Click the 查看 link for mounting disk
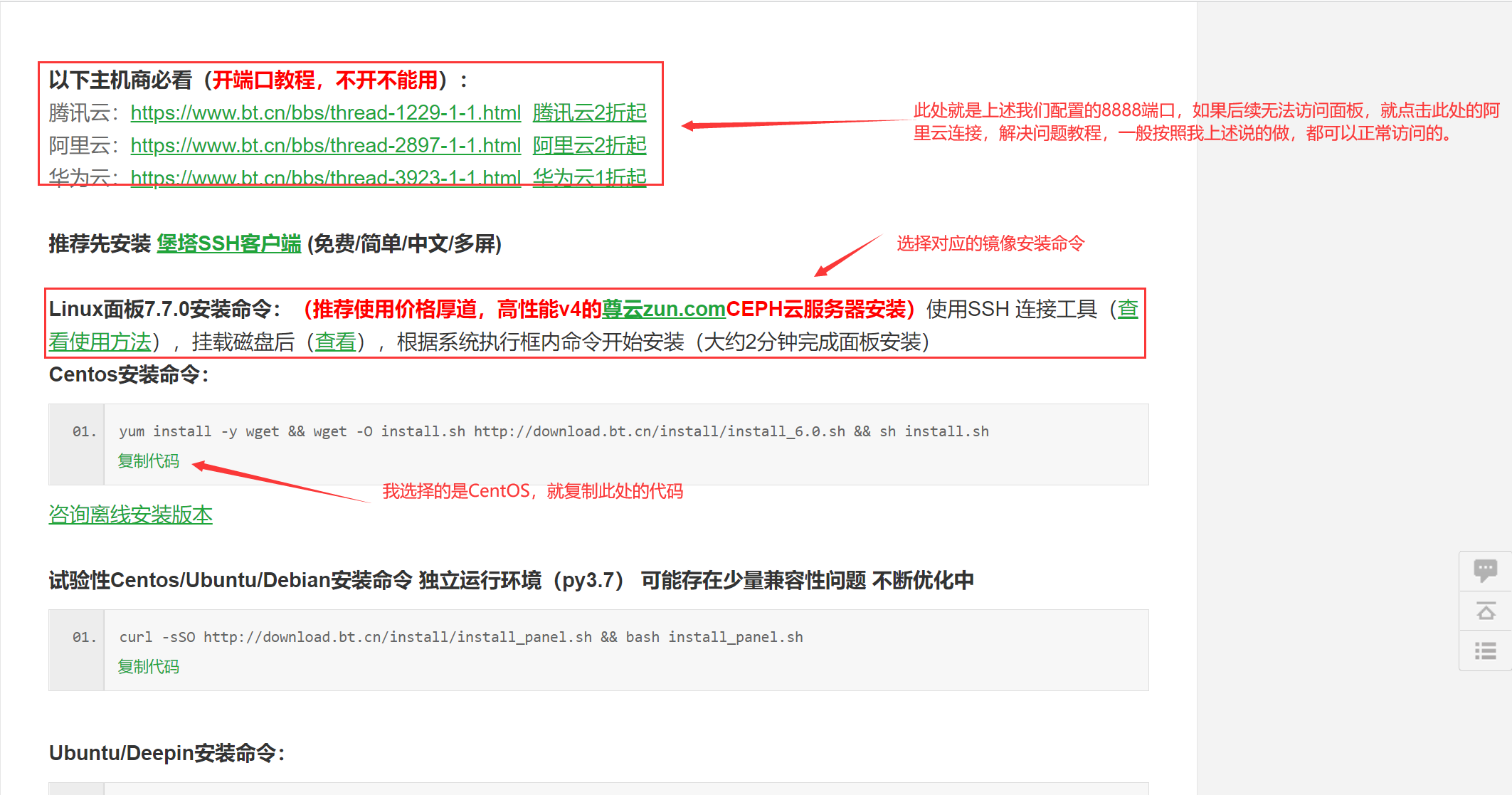Viewport: 1512px width, 795px height. pos(335,342)
